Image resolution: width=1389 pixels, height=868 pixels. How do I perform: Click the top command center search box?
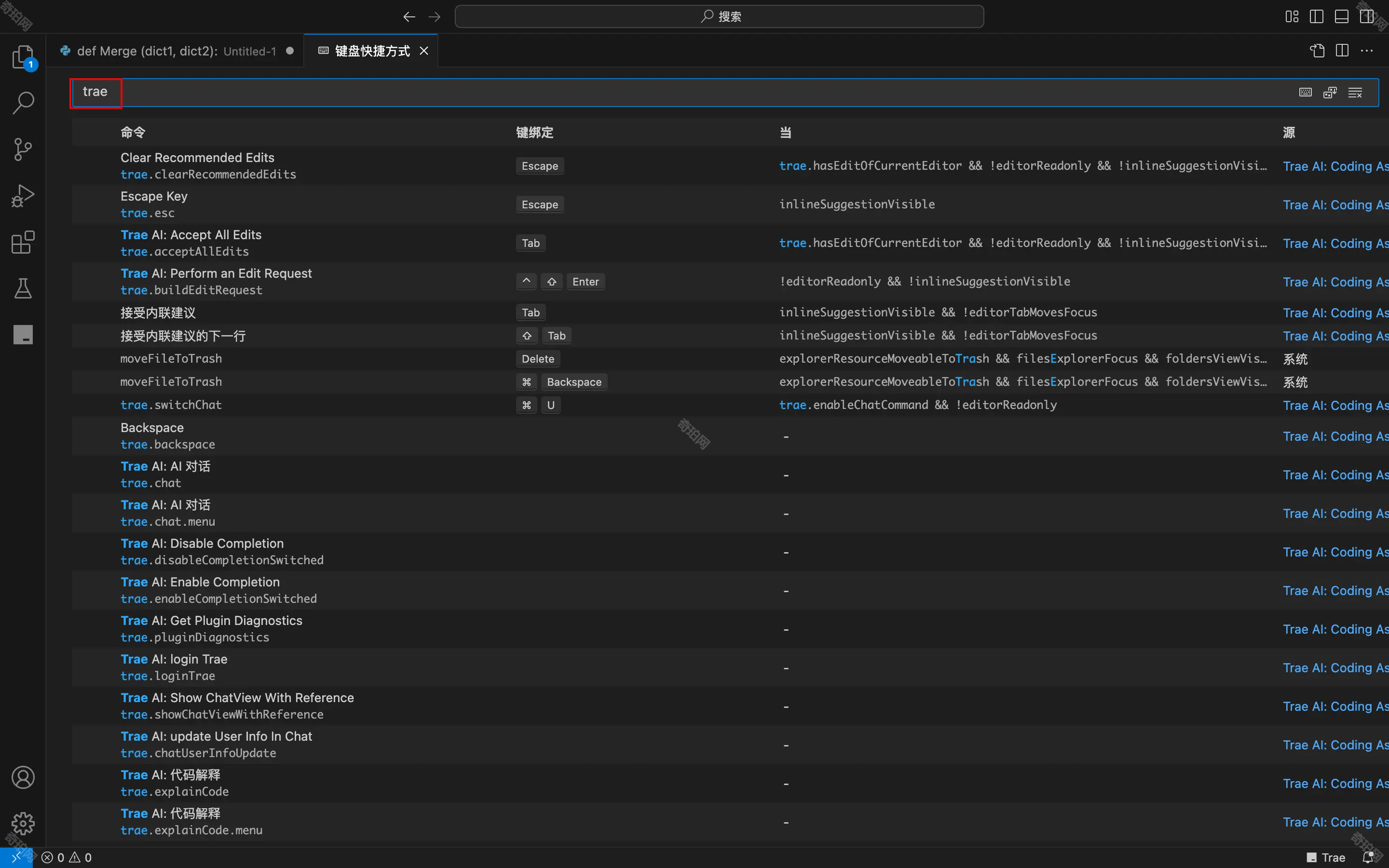point(719,17)
